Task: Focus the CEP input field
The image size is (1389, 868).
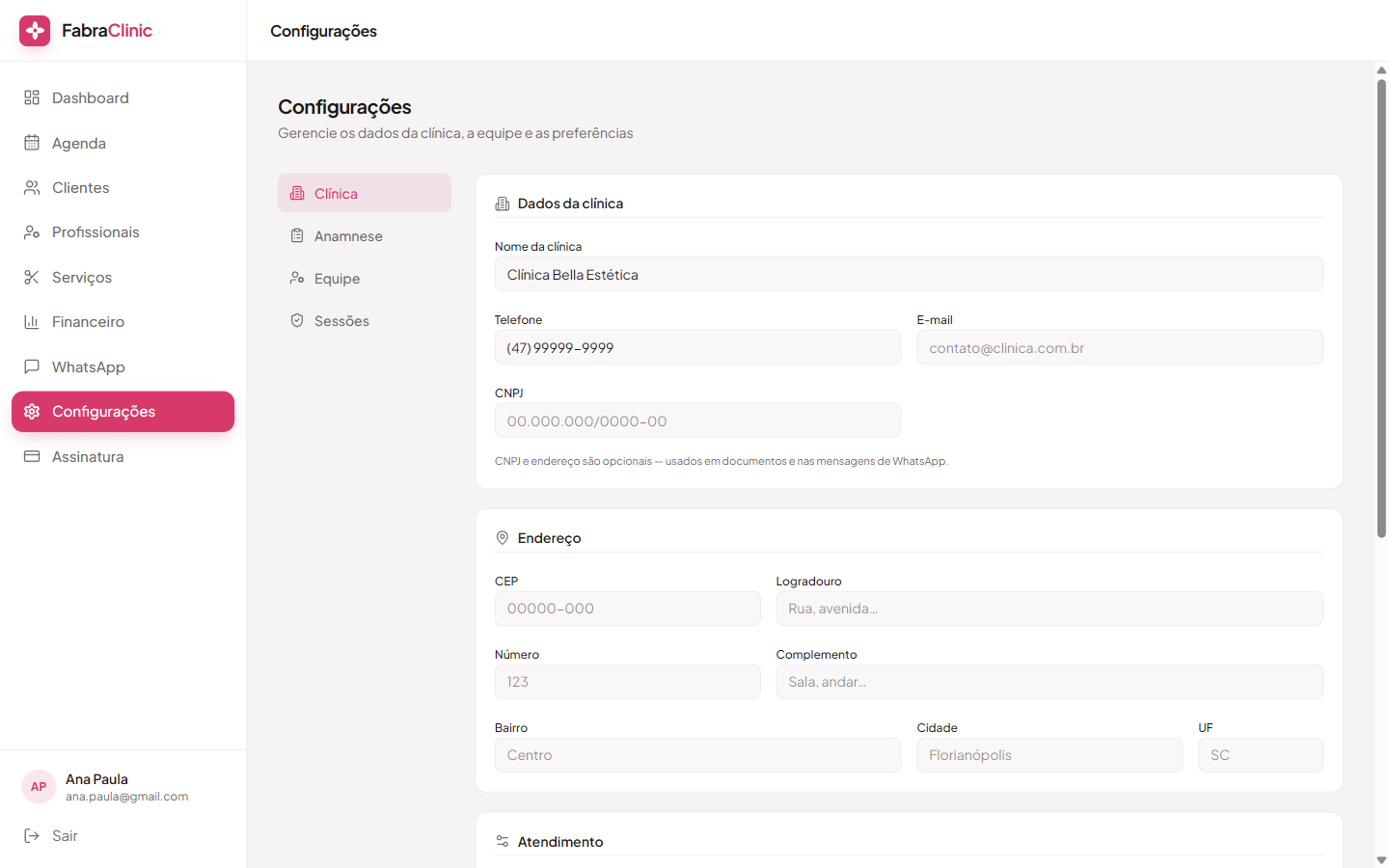Action: (x=628, y=609)
